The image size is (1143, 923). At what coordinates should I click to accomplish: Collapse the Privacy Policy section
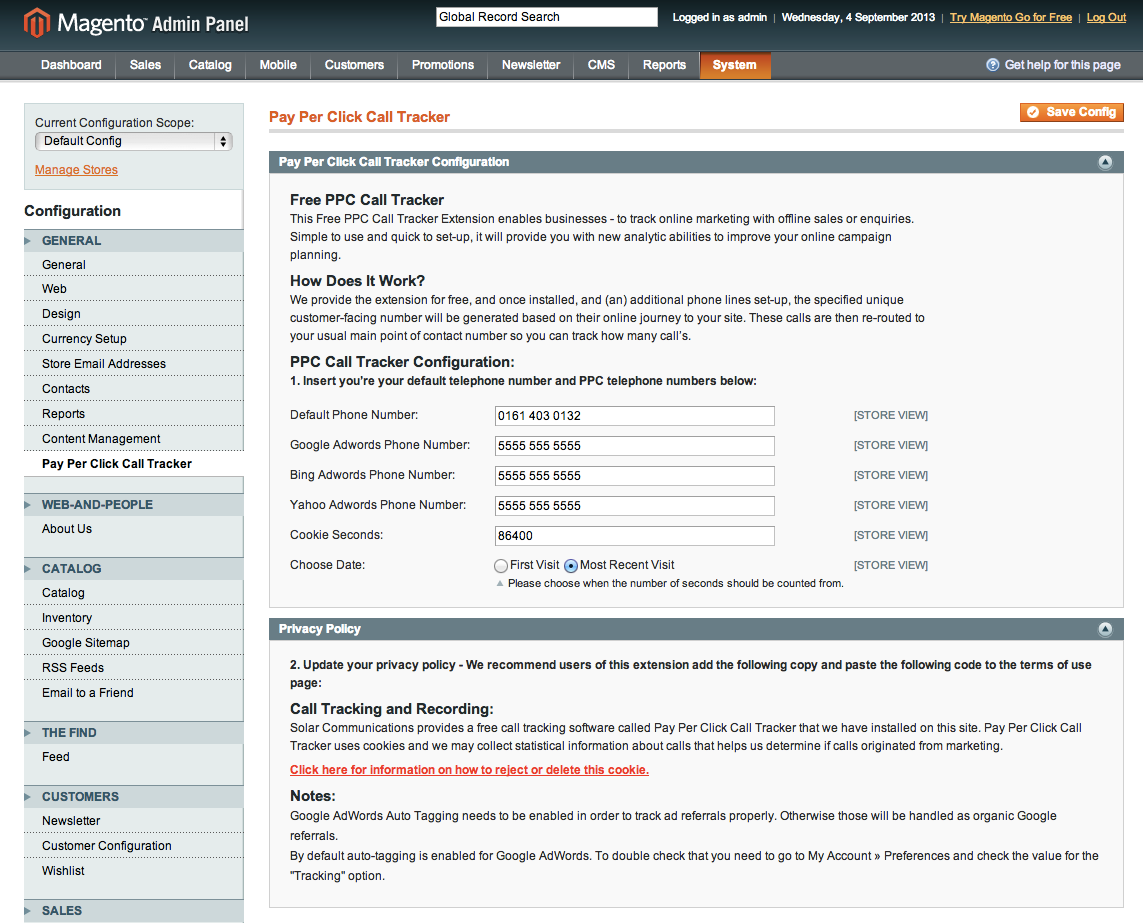tap(1105, 629)
